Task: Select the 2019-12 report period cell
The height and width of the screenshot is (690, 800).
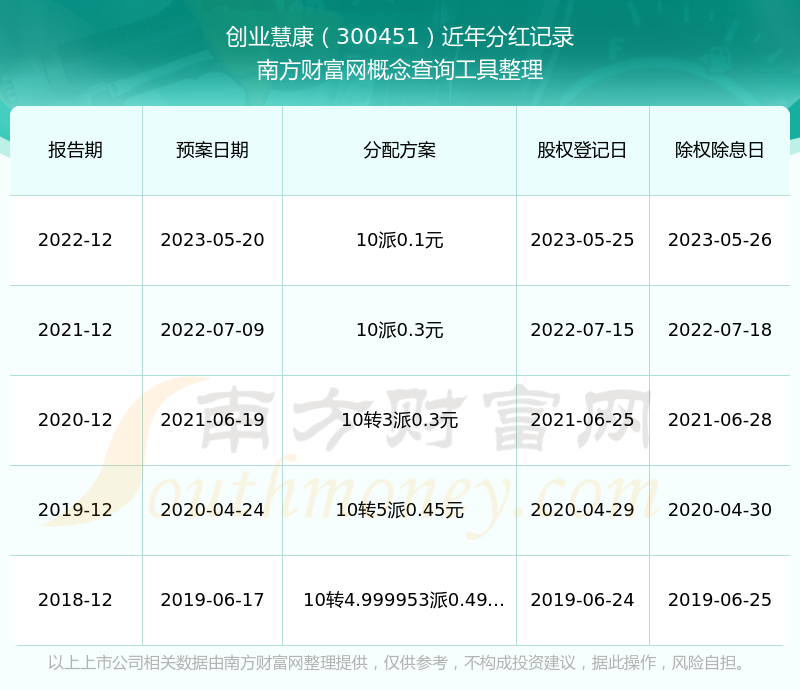Action: 76,510
